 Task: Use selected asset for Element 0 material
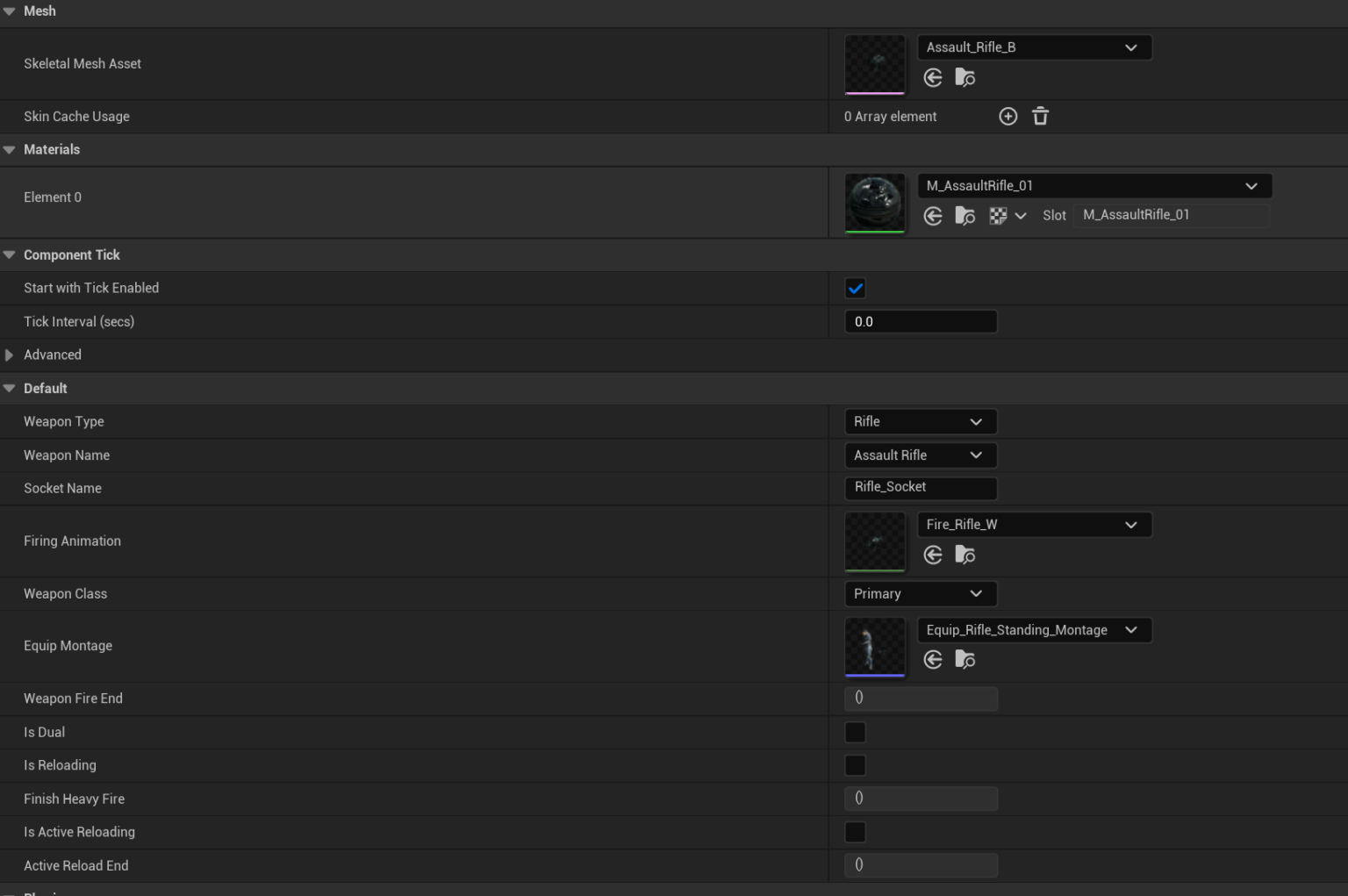click(933, 216)
